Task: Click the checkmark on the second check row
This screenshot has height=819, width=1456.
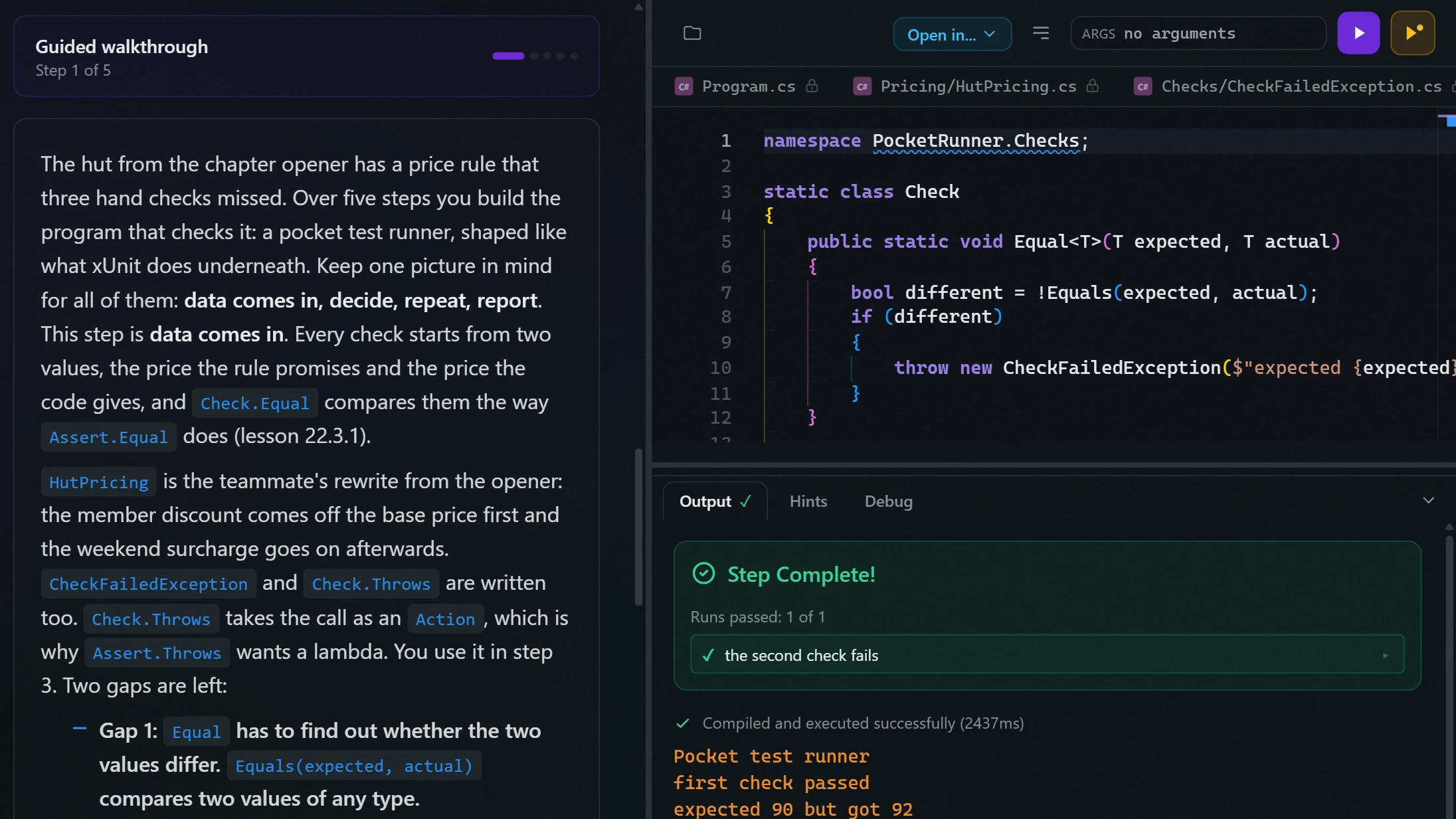Action: (x=708, y=656)
